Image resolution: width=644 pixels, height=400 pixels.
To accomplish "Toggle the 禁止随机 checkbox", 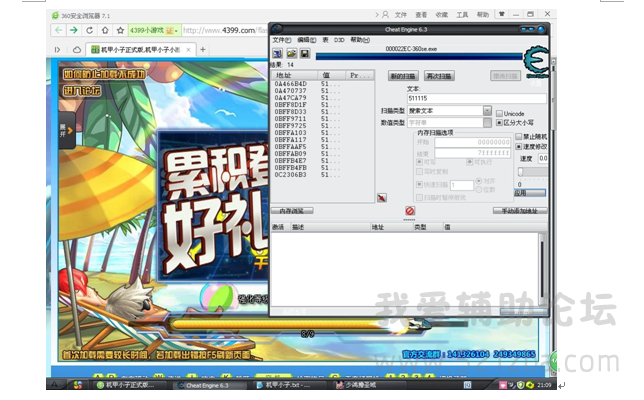I will pos(519,136).
